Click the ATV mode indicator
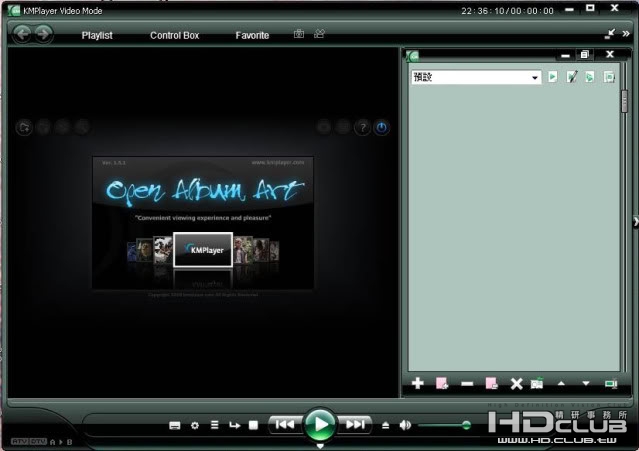The width and height of the screenshot is (639, 451). 20,441
